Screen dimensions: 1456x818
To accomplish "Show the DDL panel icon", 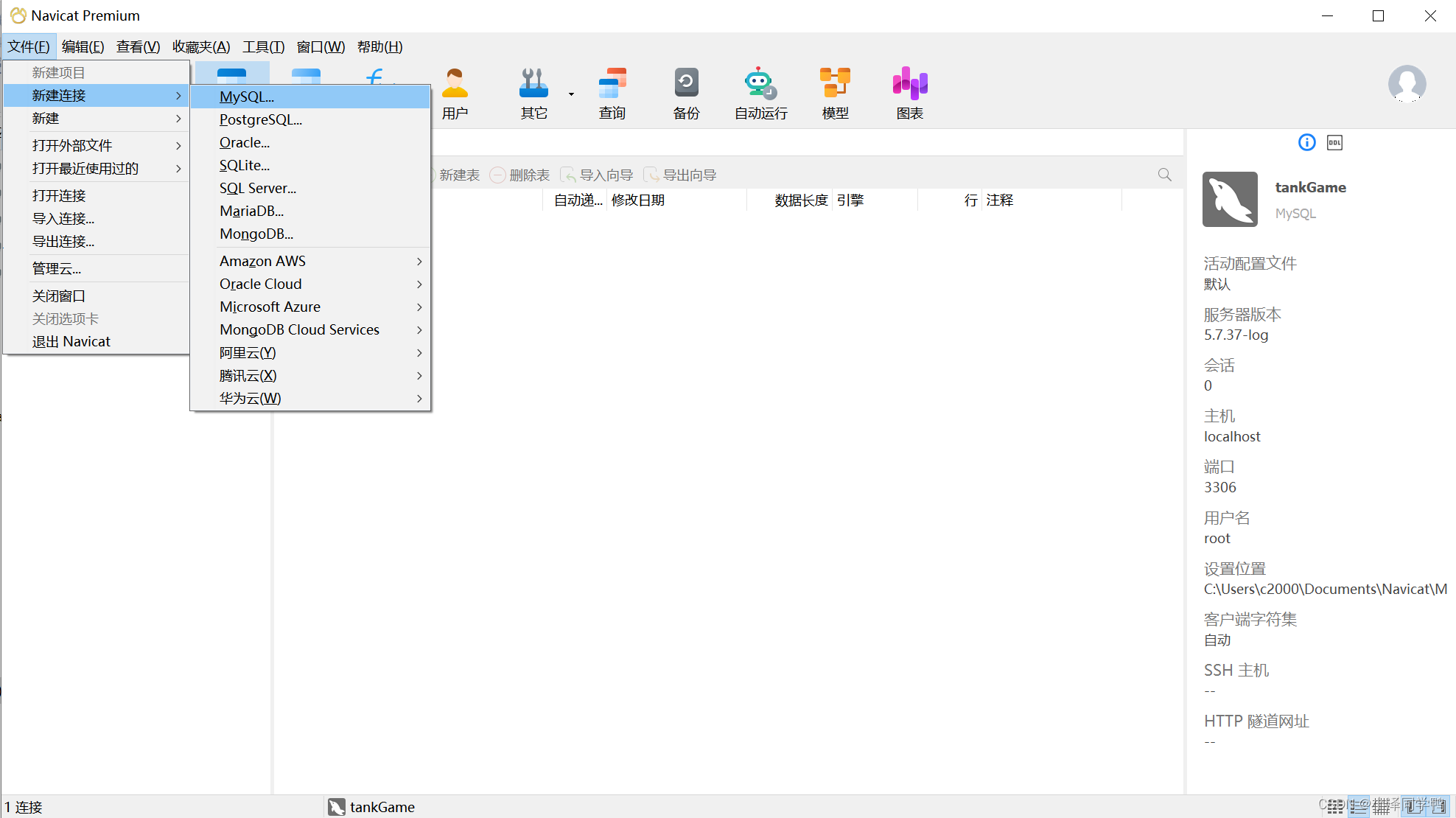I will click(x=1334, y=143).
